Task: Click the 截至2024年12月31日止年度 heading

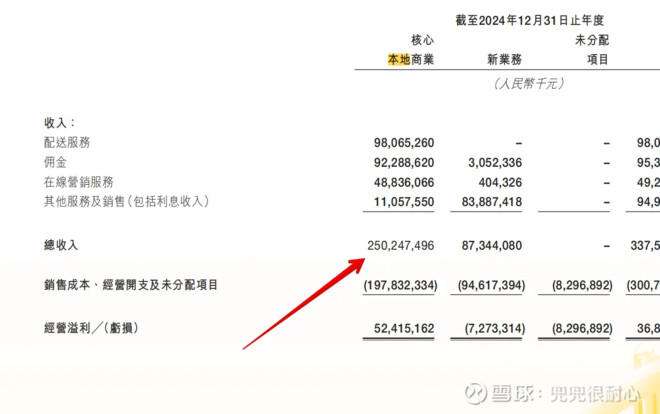Action: (x=530, y=20)
